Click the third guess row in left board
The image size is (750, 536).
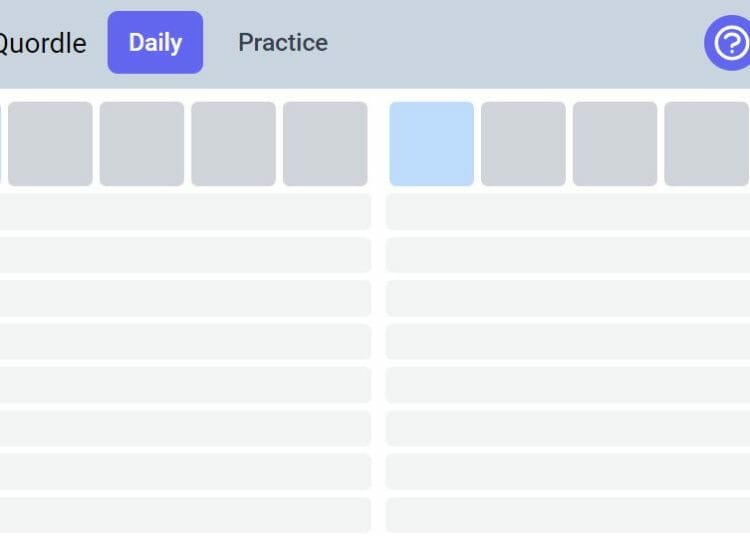[186, 255]
